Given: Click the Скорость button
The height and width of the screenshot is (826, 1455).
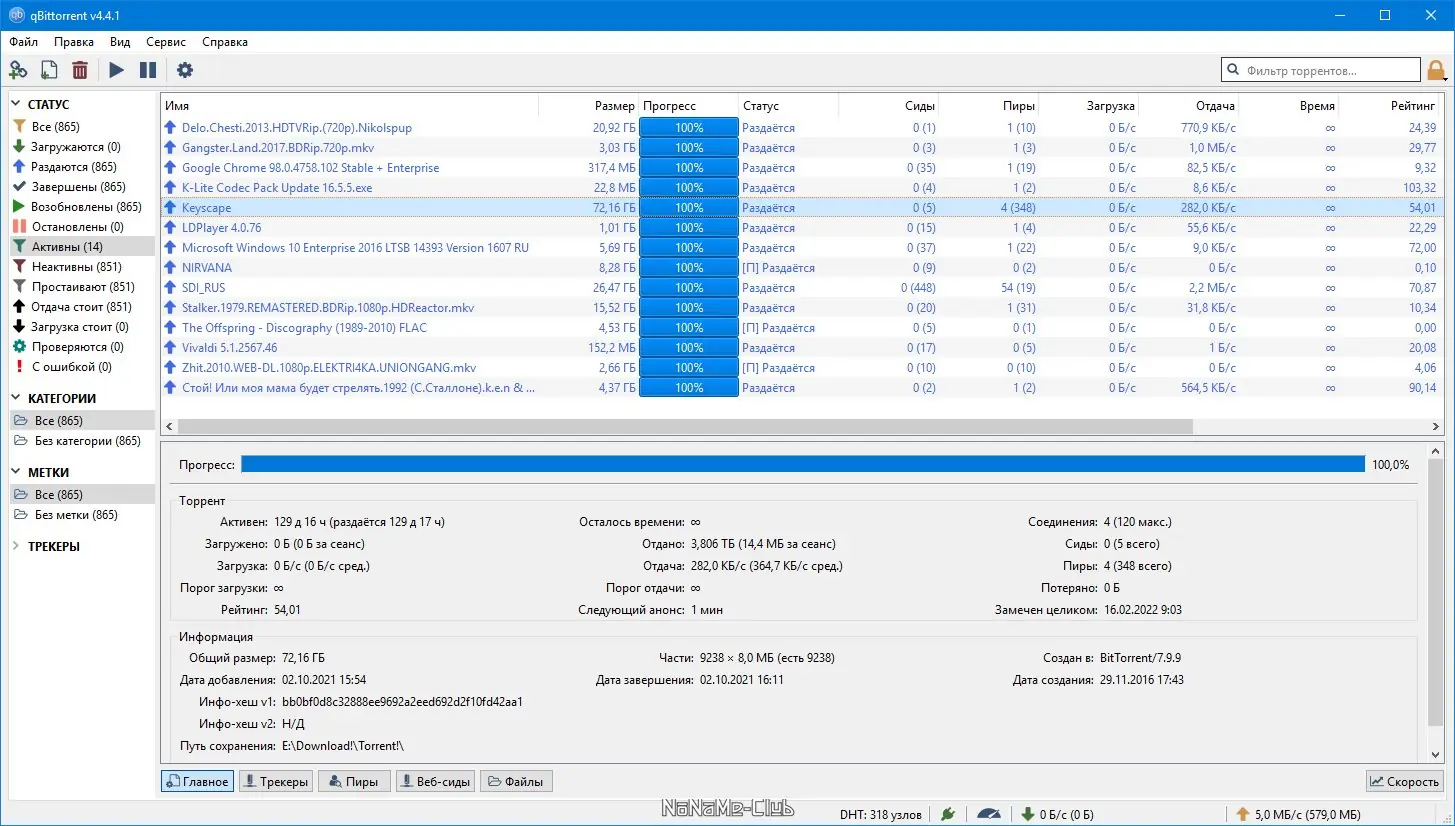Looking at the screenshot, I should coord(1404,781).
